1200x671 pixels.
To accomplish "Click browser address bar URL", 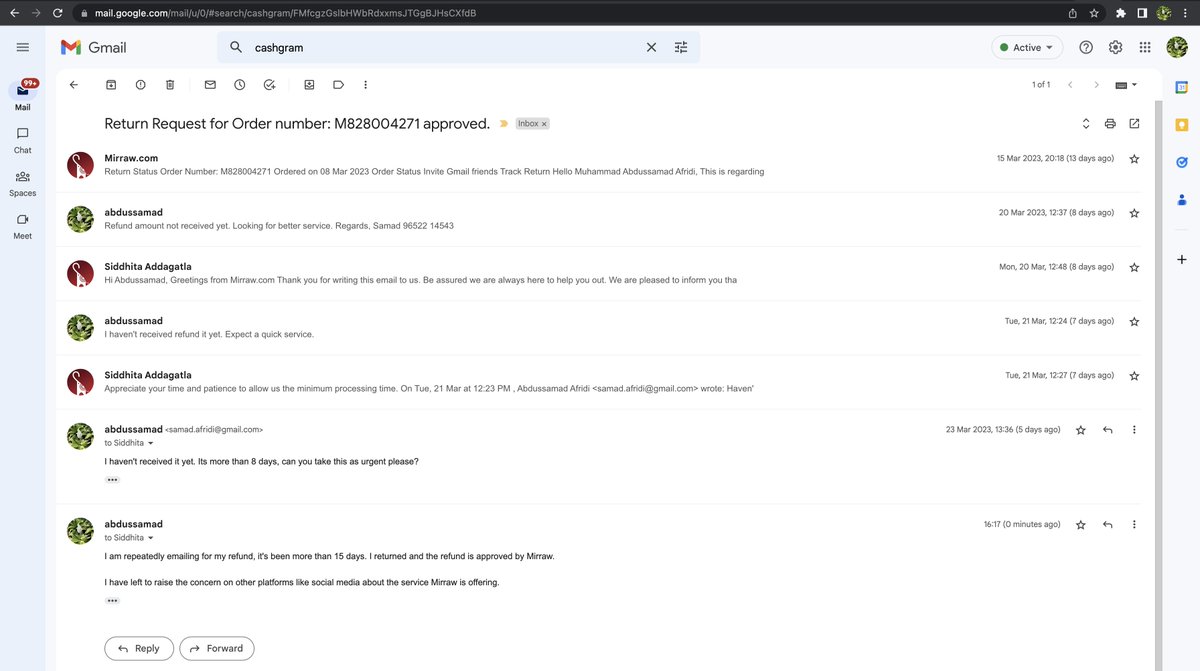I will tap(286, 13).
